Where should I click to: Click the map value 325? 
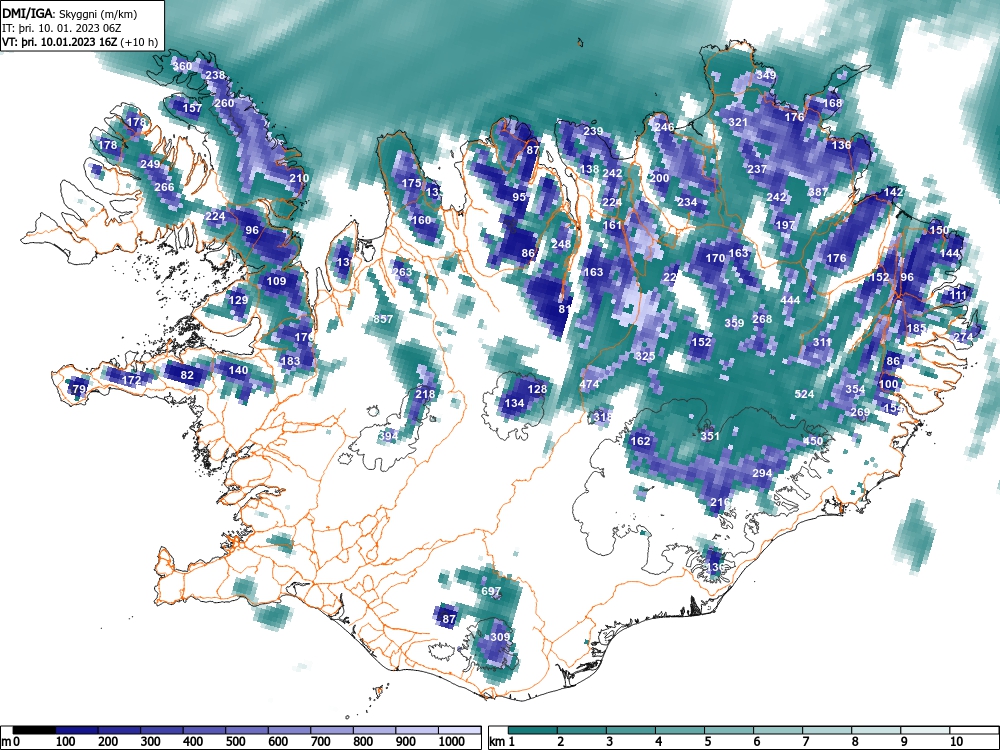[645, 357]
